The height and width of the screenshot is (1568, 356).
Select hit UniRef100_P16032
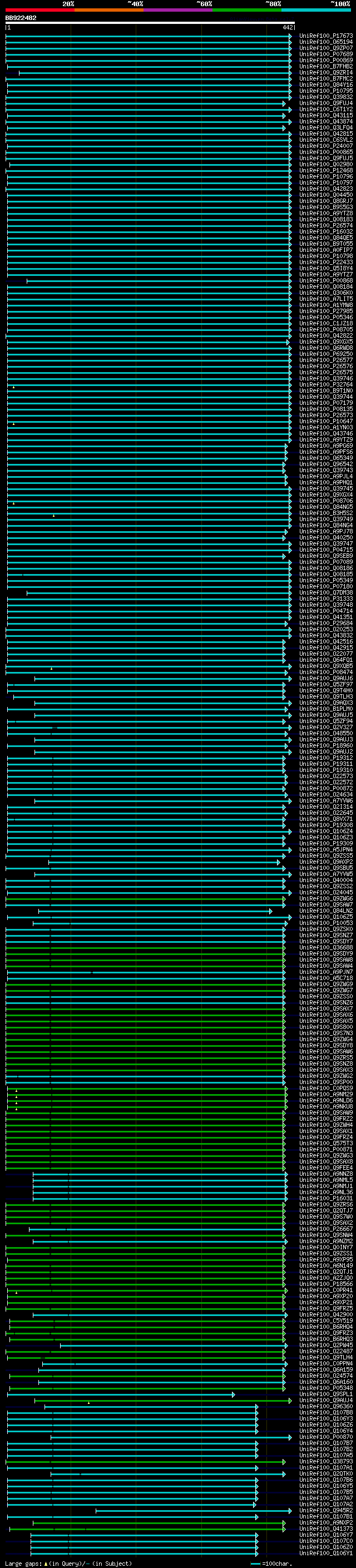(326, 232)
